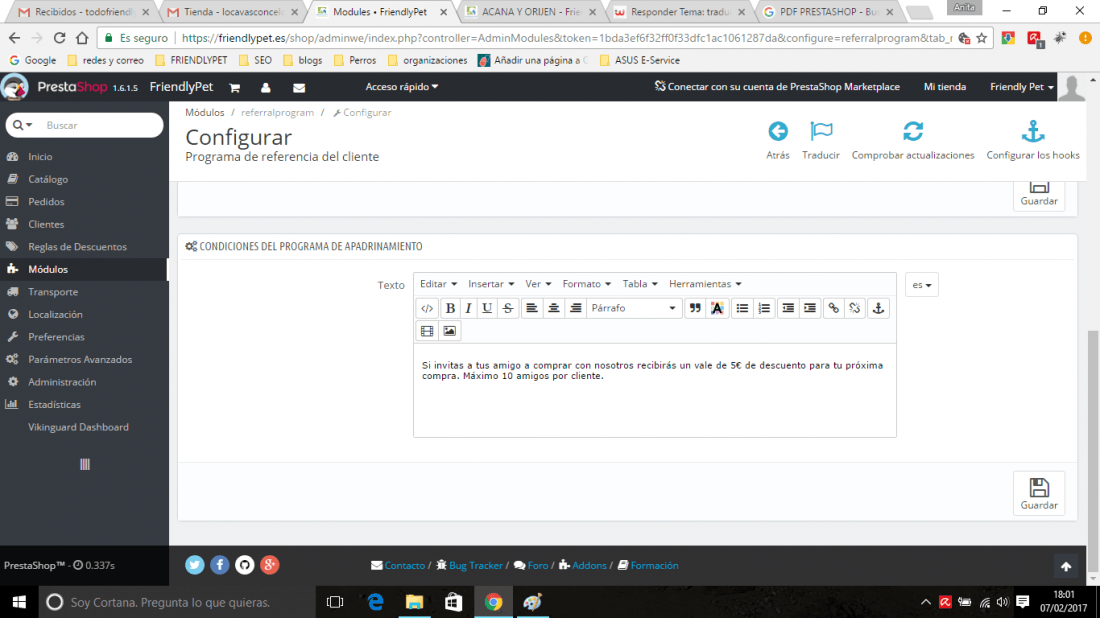Open PrestaShop Twitter link
This screenshot has height=618, width=1100.
(x=194, y=565)
